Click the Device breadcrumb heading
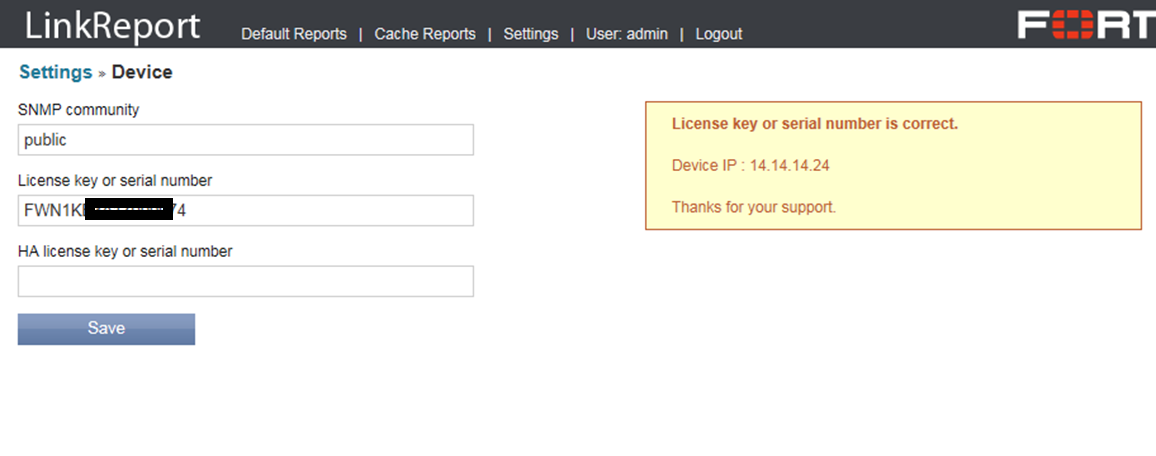Screen dimensions: 1156x456 (x=142, y=72)
